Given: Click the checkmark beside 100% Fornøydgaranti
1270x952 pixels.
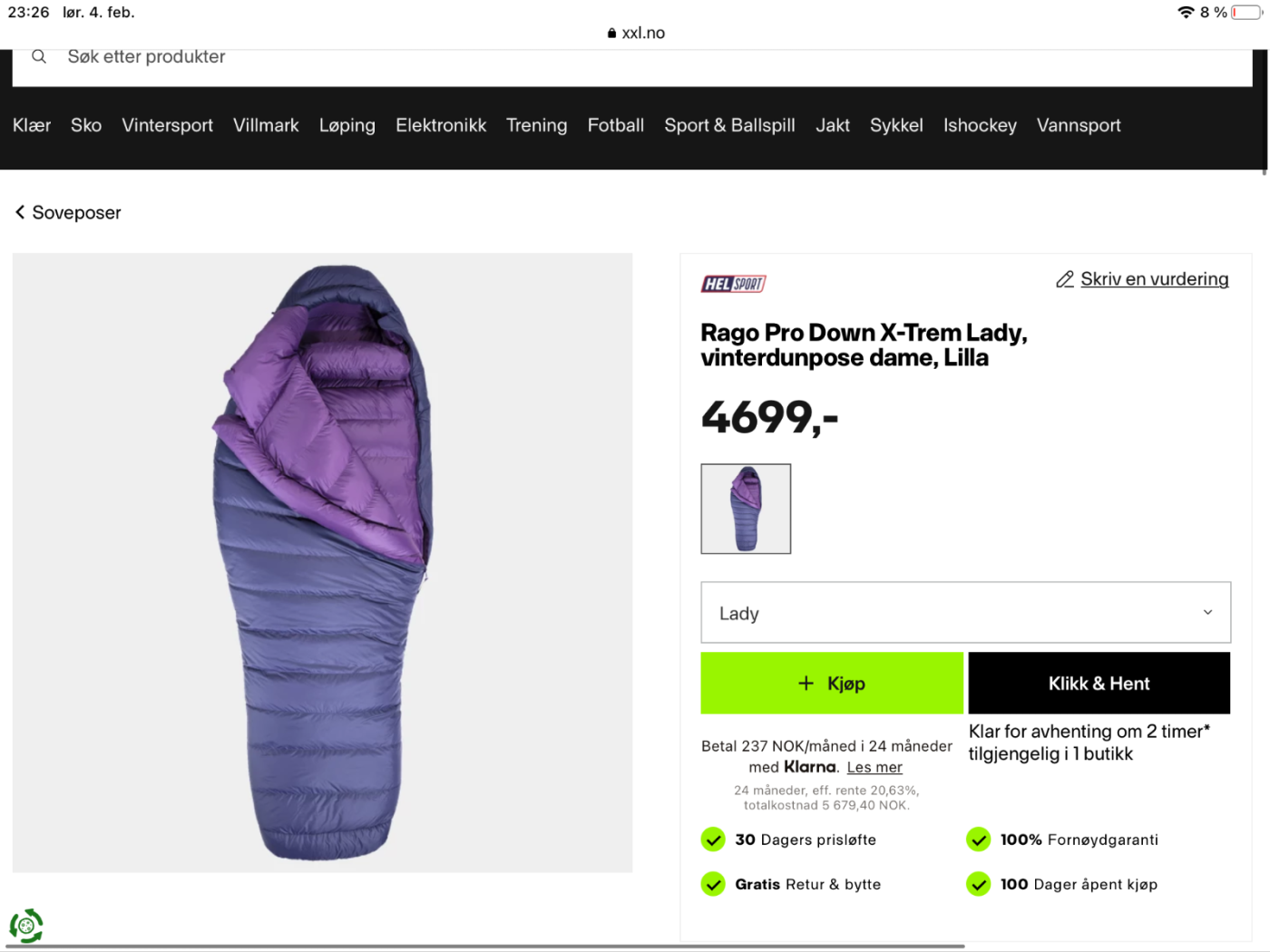Looking at the screenshot, I should pyautogui.click(x=978, y=840).
